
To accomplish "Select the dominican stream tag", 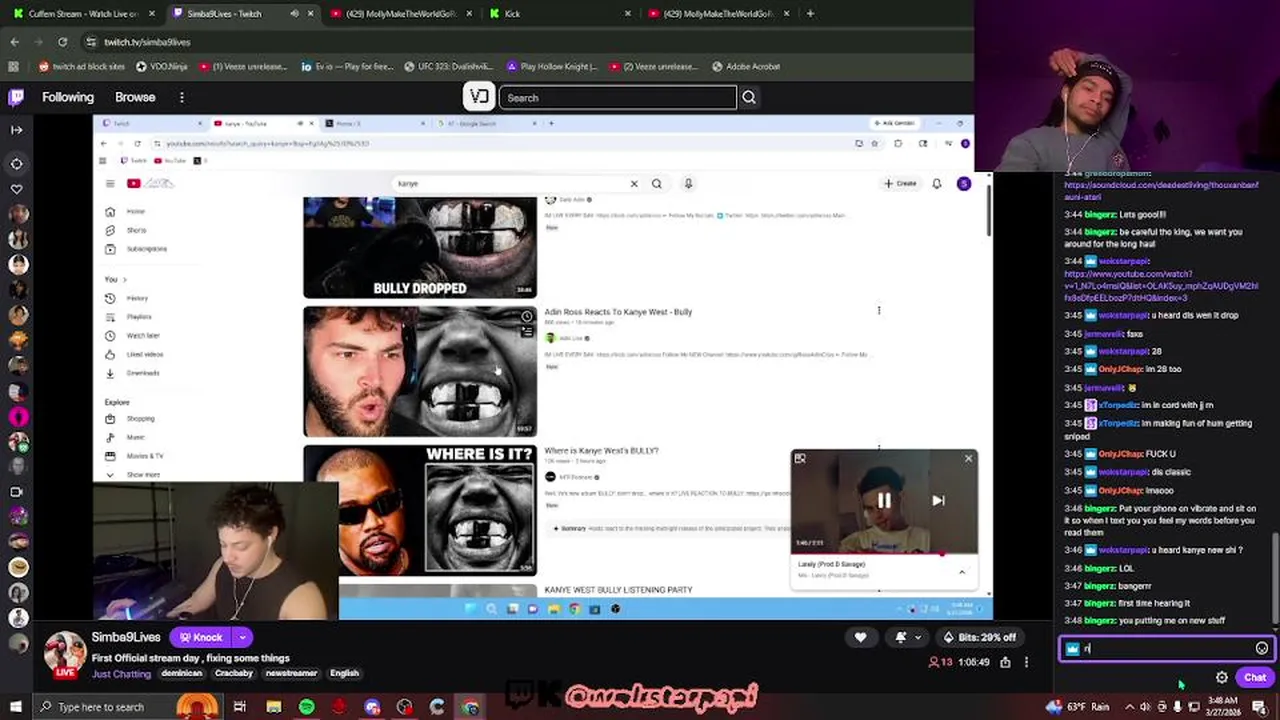I will 182,673.
